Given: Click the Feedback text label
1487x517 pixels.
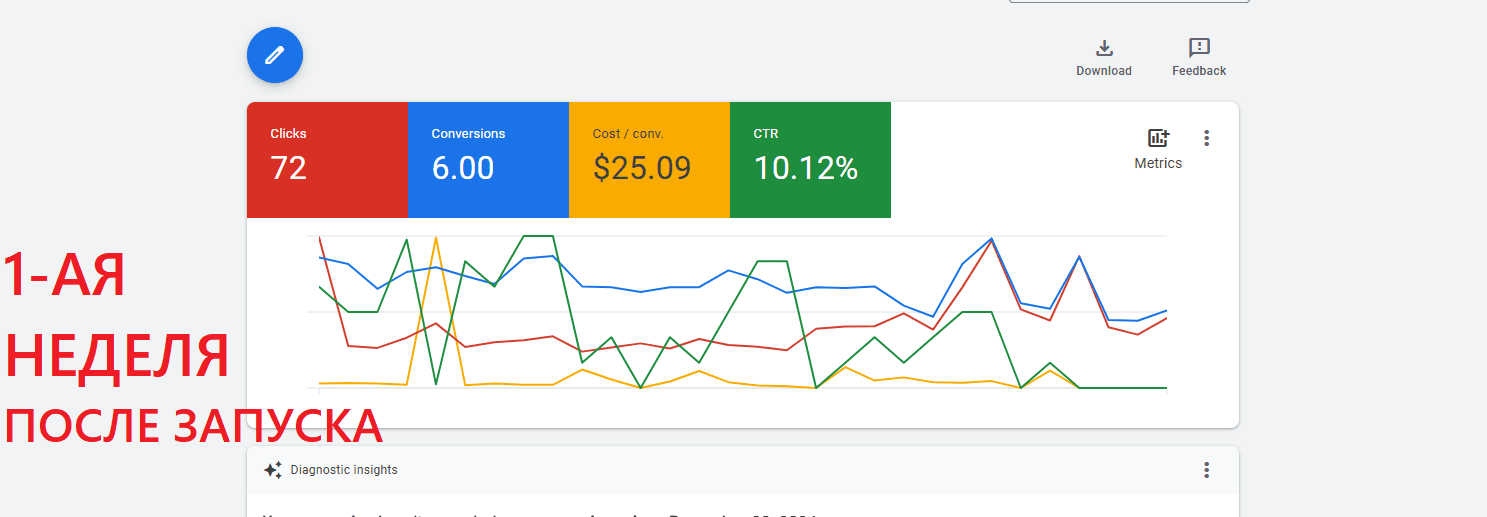Looking at the screenshot, I should pos(1199,71).
